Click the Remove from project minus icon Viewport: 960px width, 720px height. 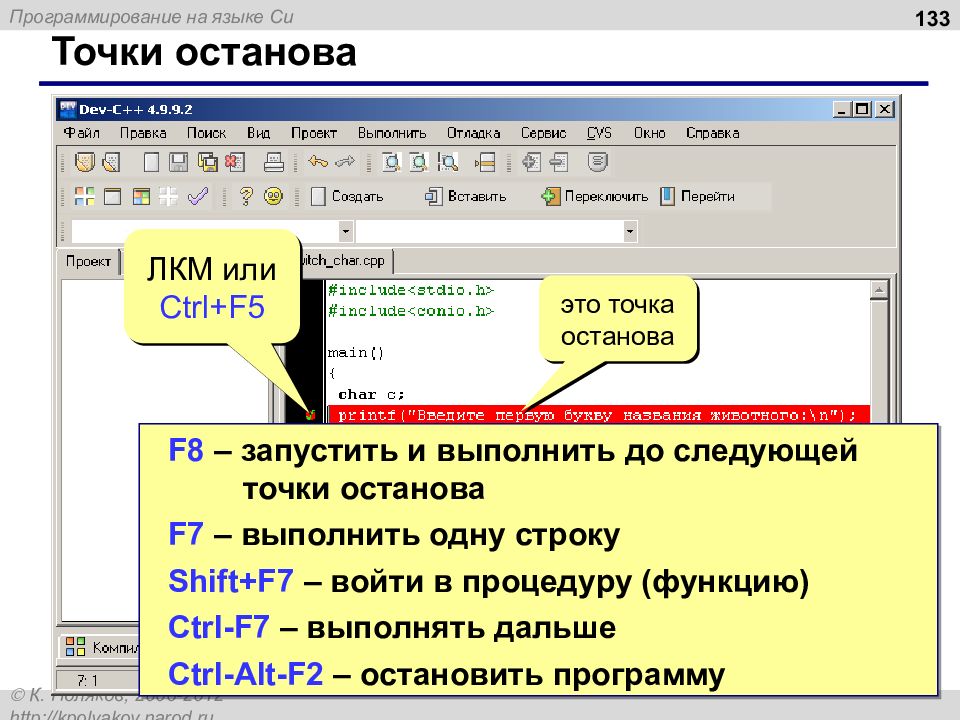(558, 162)
